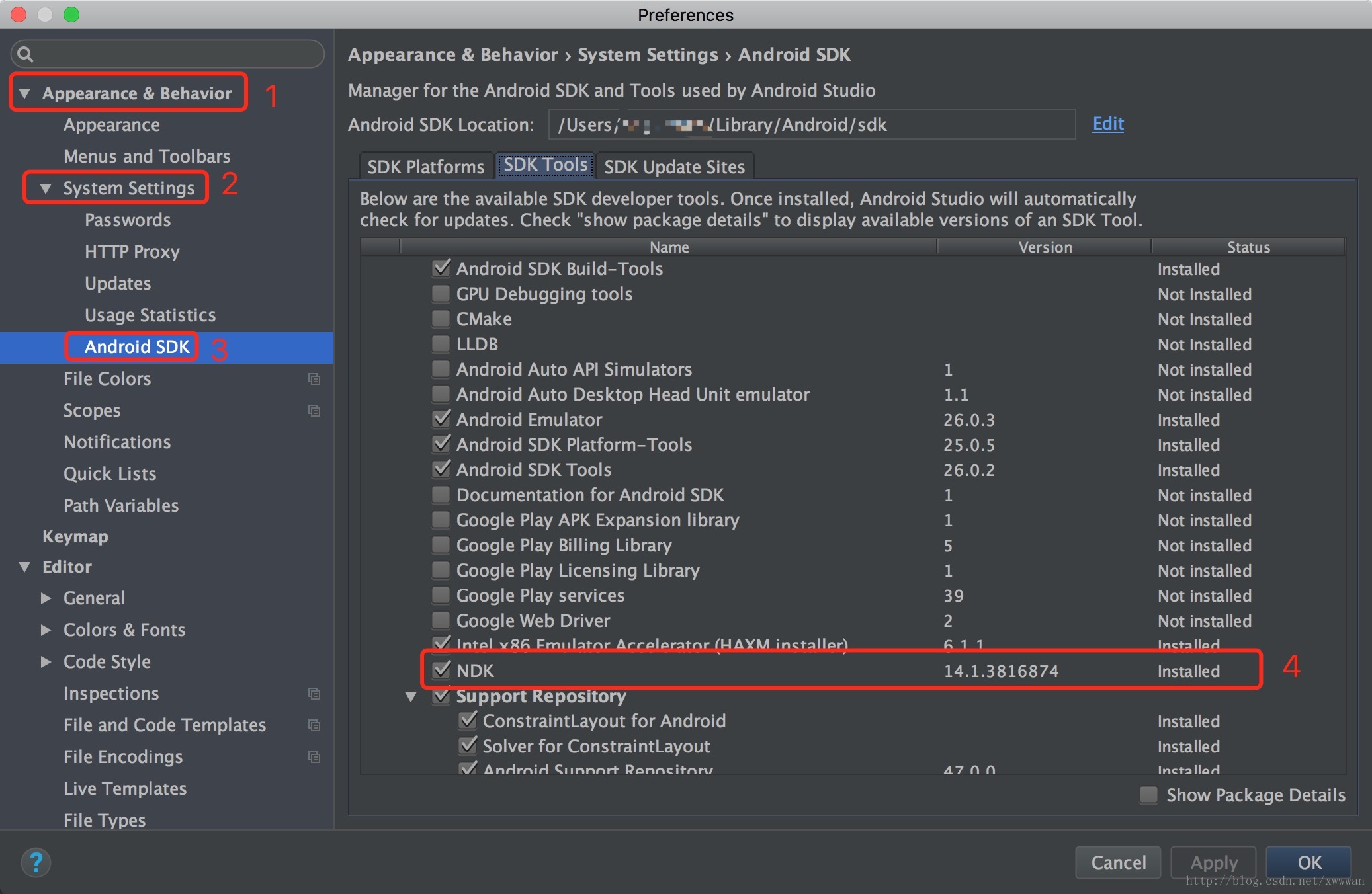Sort by the Version column header
Viewport: 1372px width, 894px height.
pos(1045,247)
